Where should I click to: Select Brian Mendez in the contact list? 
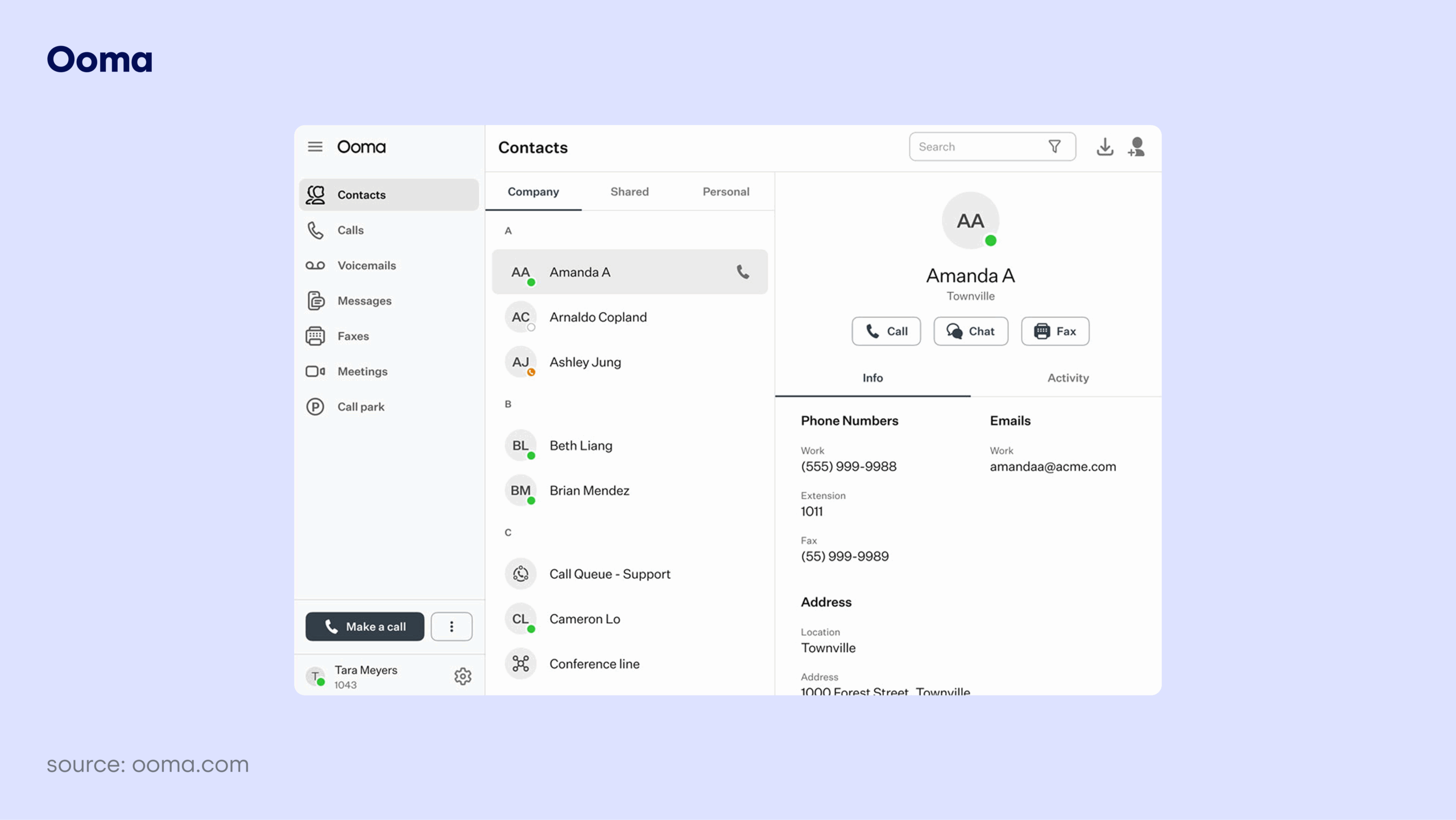click(589, 490)
